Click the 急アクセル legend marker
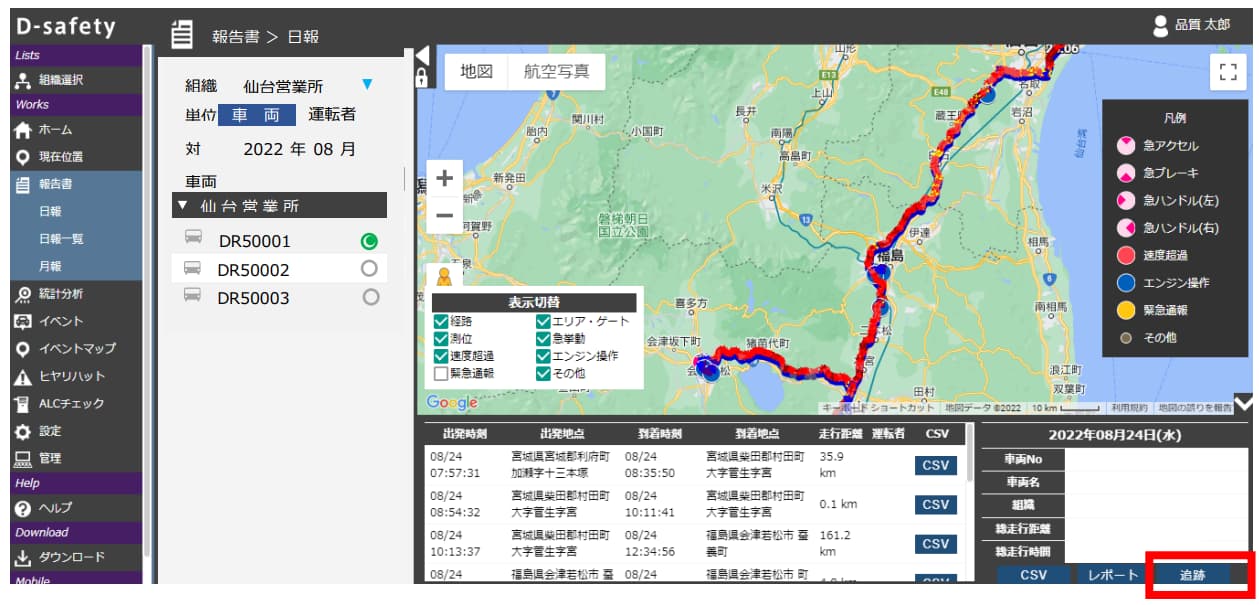Viewport: 1259px width, 605px height. tap(1126, 146)
